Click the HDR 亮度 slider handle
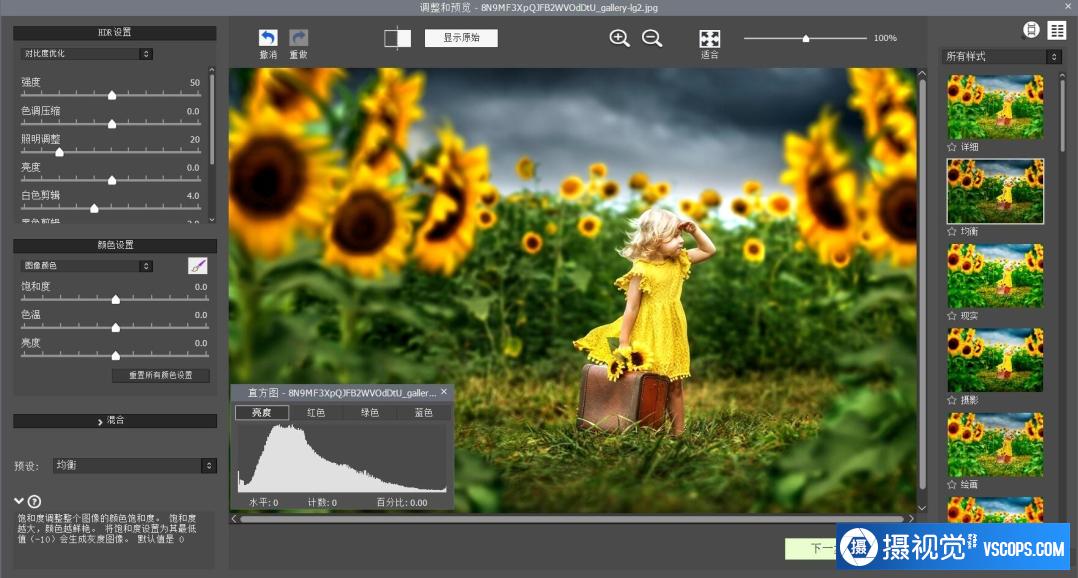This screenshot has width=1078, height=578. [x=112, y=180]
